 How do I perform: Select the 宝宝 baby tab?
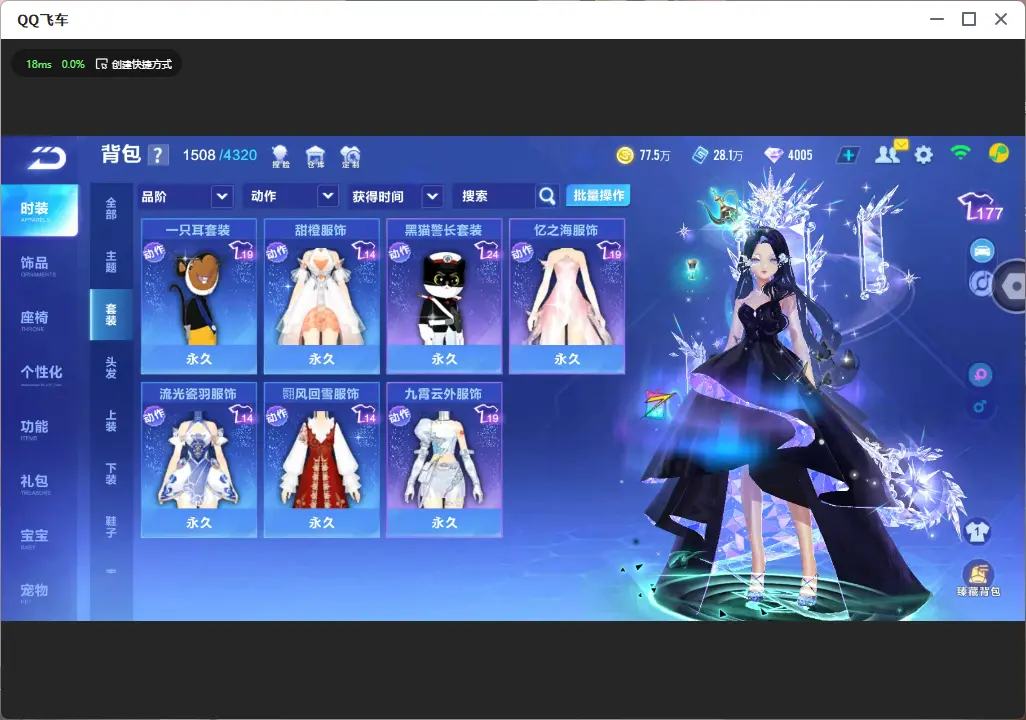[x=39, y=537]
